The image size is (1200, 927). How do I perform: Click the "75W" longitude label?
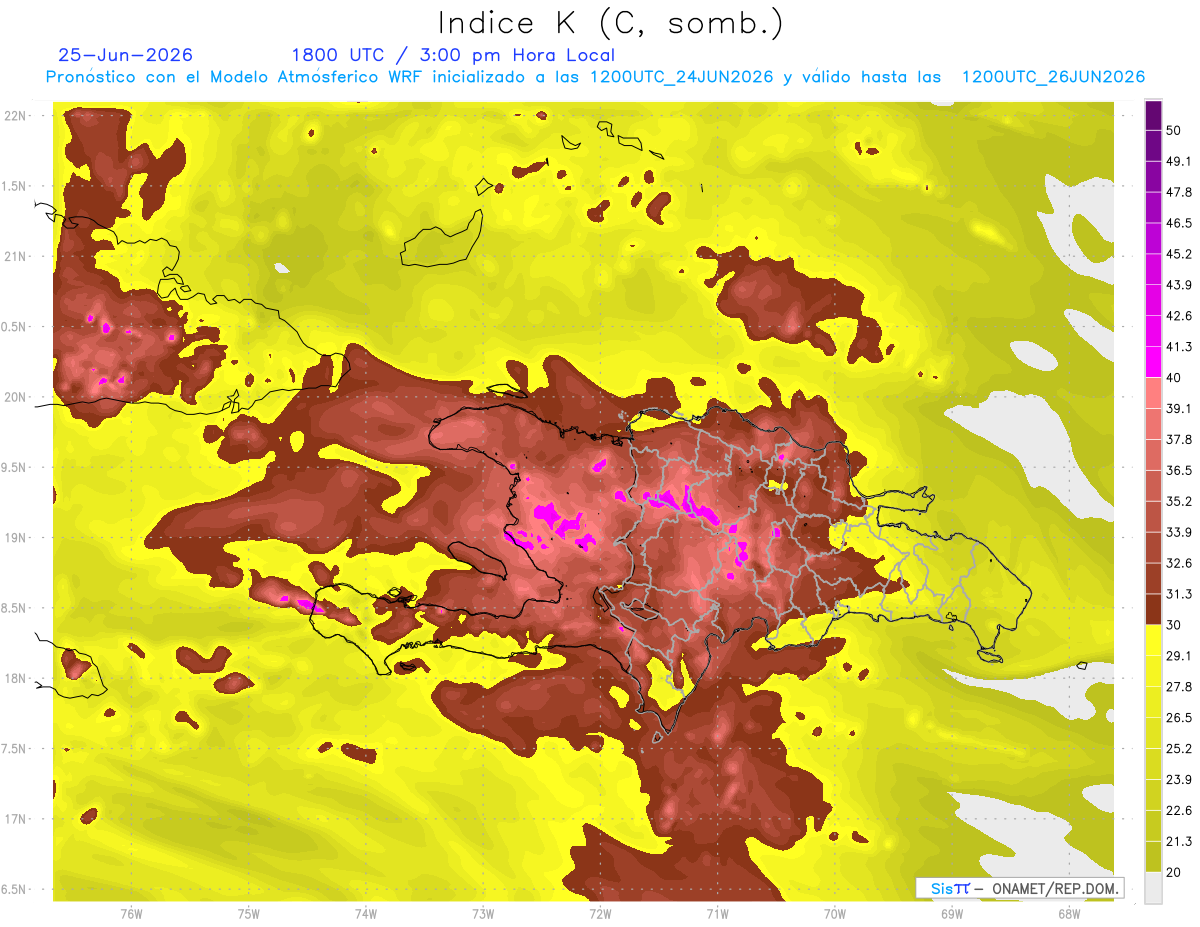click(249, 913)
